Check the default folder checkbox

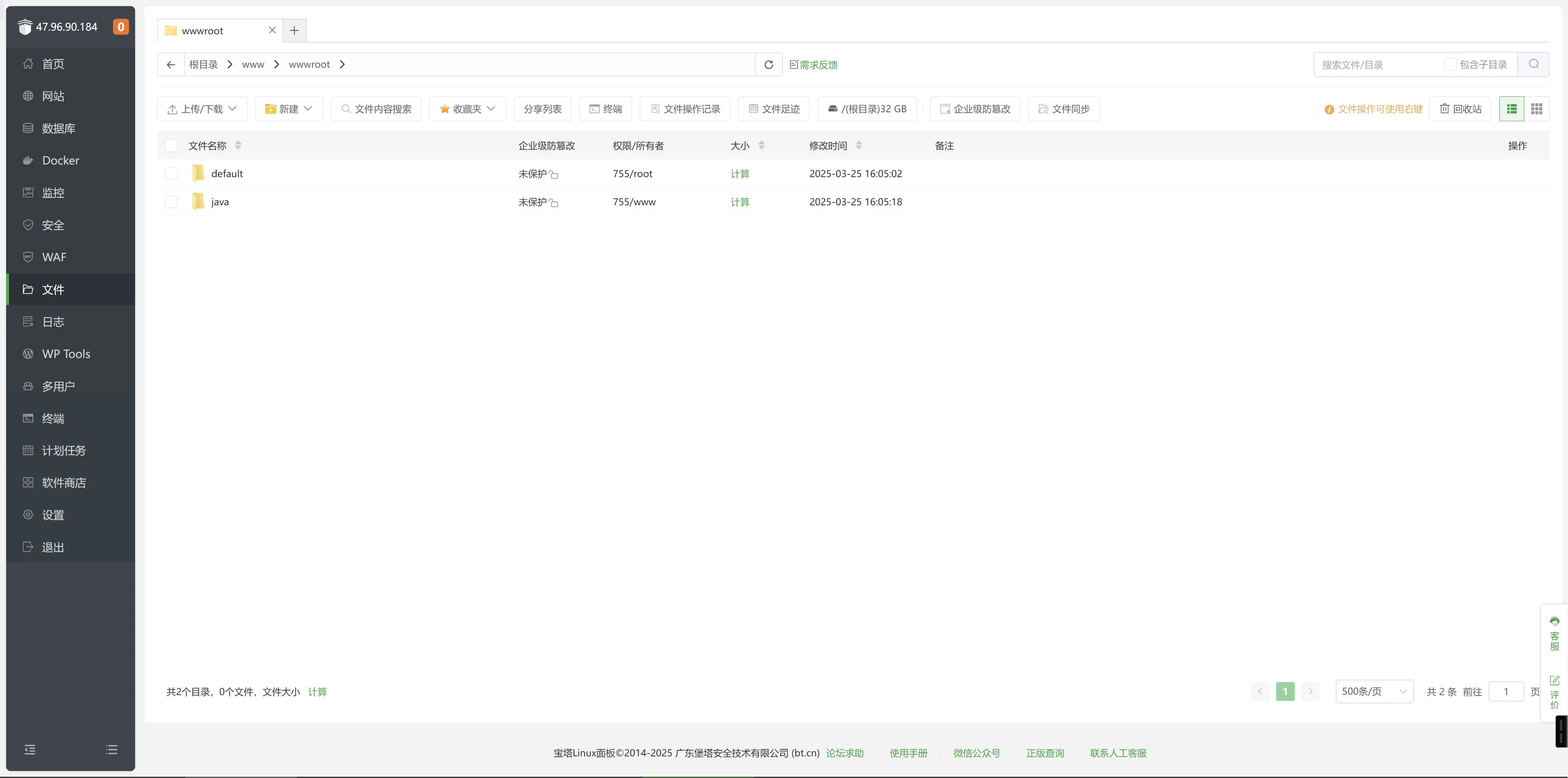click(x=171, y=173)
